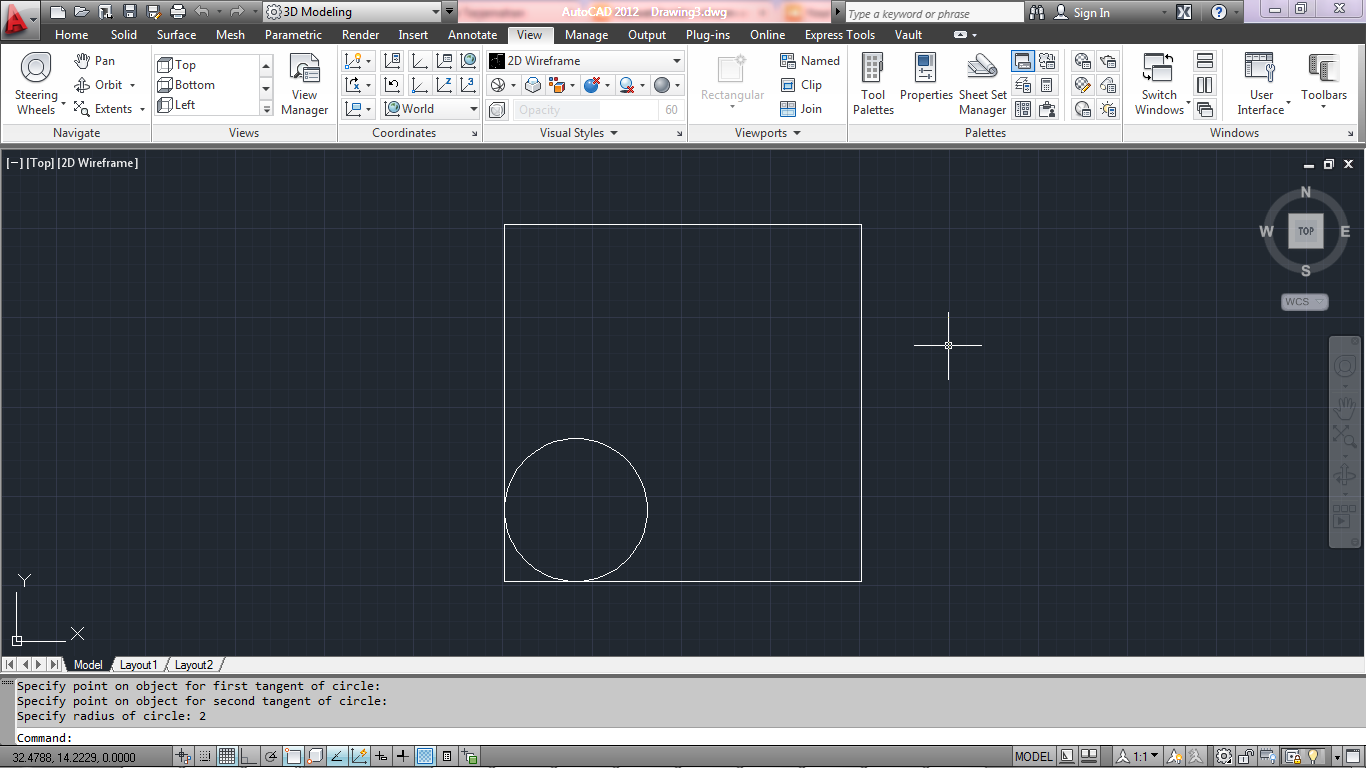Toggle Snap Mode in the status bar
Image resolution: width=1366 pixels, height=768 pixels.
click(206, 756)
